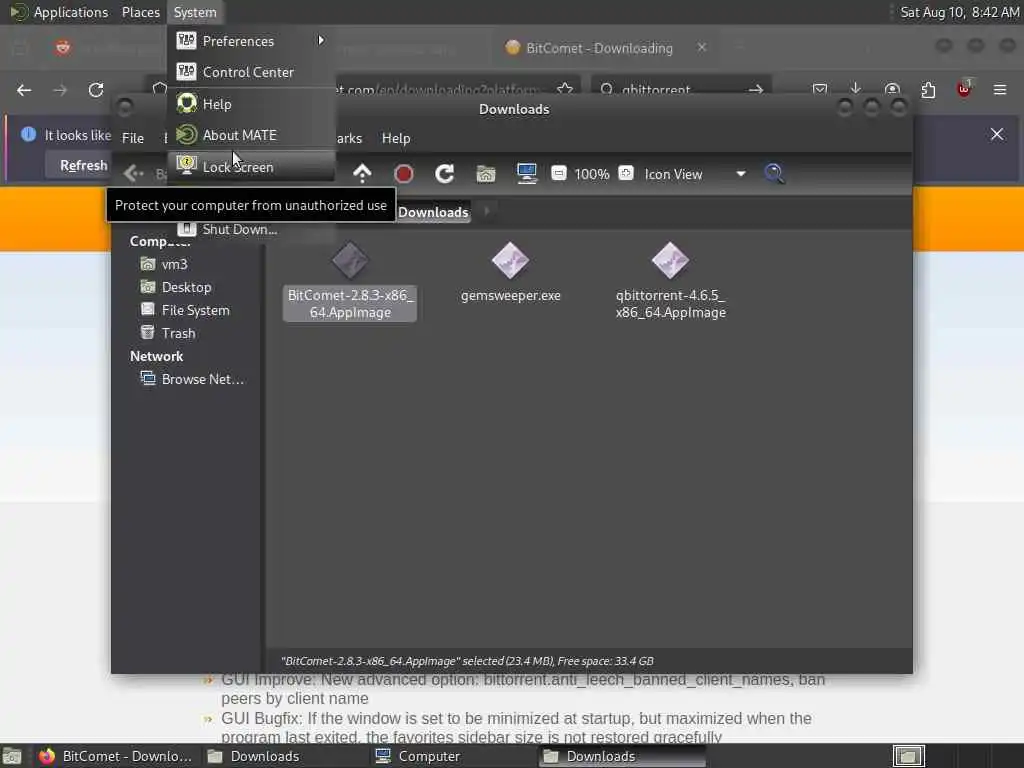
Task: Click the Refresh button in notification bar
Action: pos(84,166)
